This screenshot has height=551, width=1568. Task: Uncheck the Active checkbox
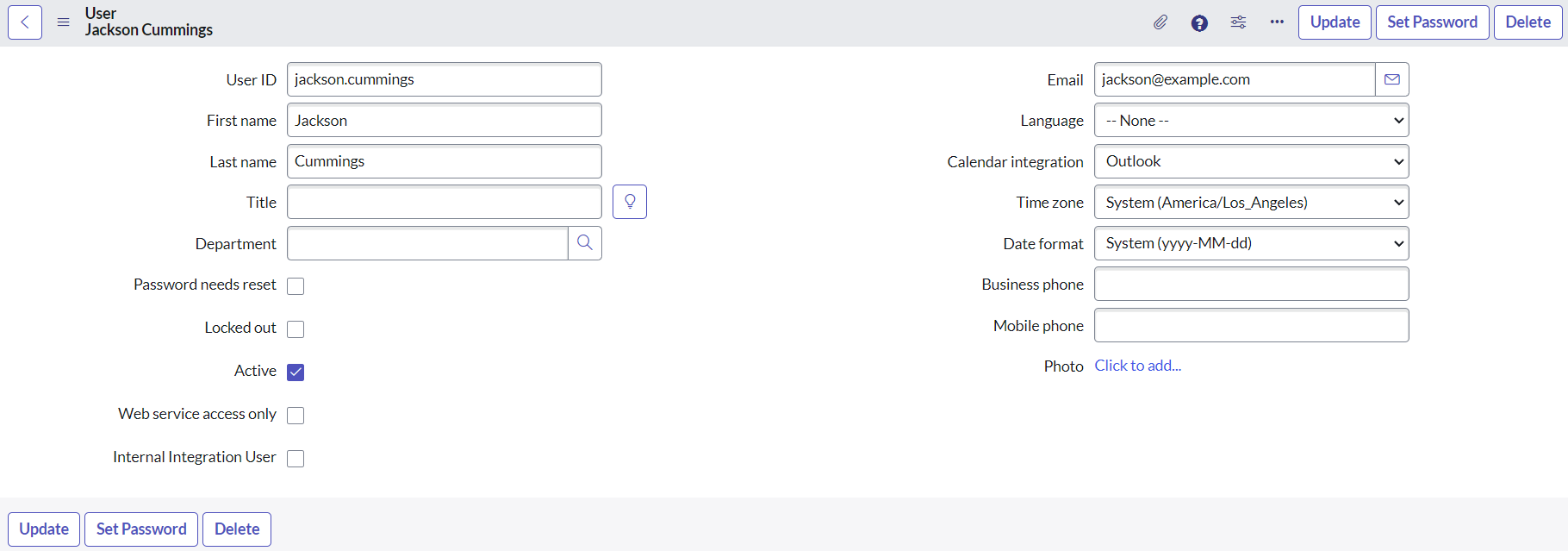pos(296,373)
